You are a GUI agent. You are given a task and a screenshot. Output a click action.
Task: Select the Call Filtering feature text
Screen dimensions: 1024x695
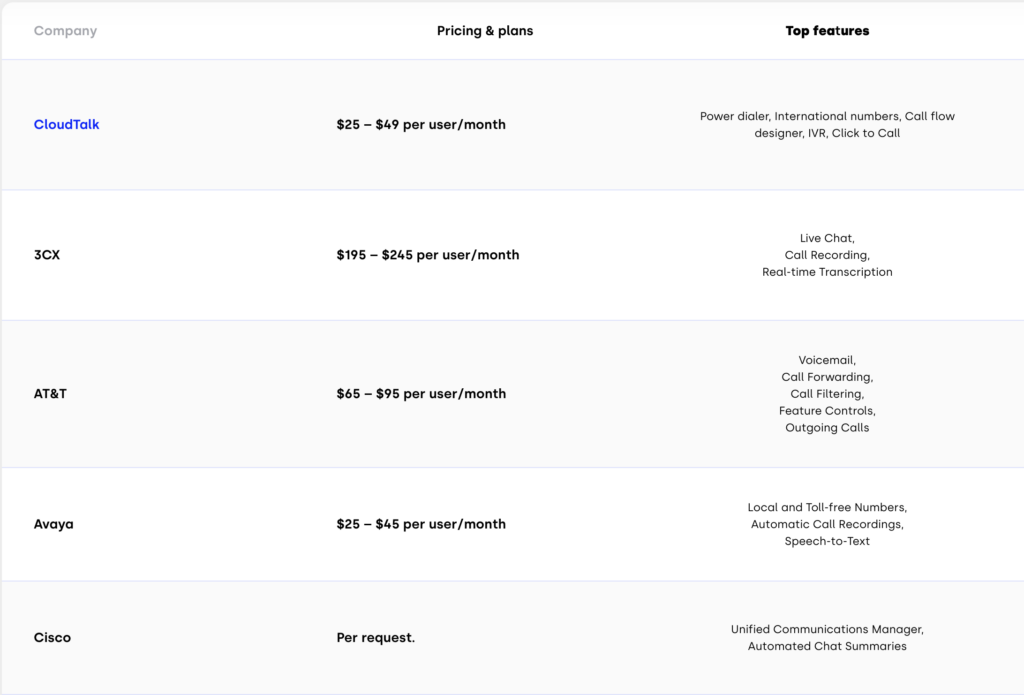[x=827, y=394]
